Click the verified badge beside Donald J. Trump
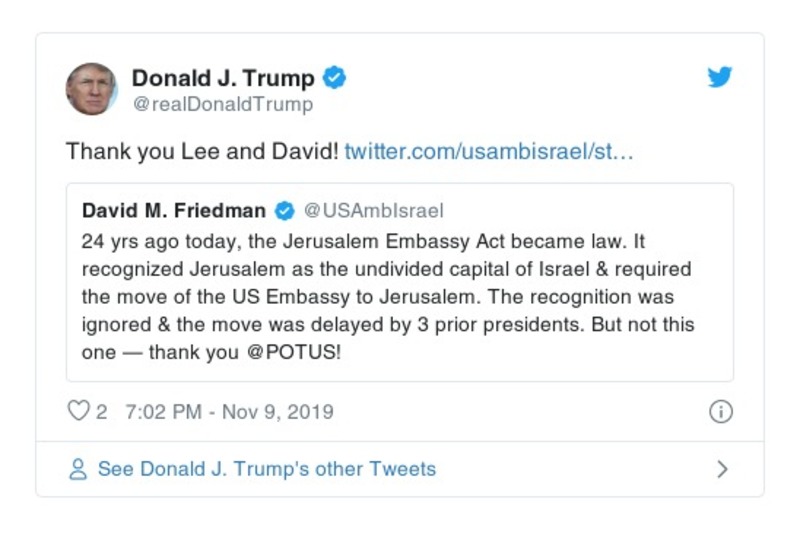800x537 pixels. [335, 78]
